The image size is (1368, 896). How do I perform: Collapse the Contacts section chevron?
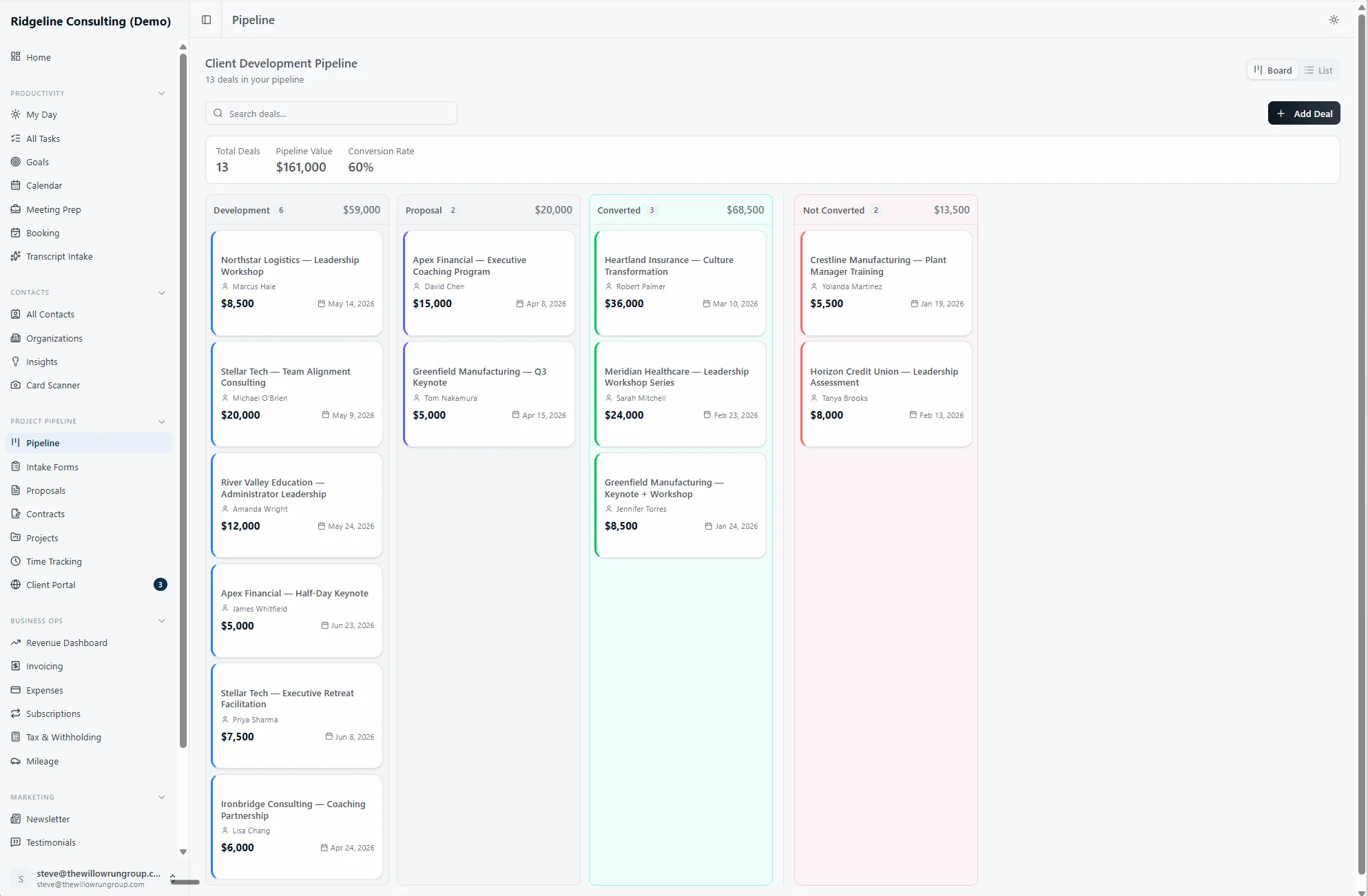click(x=162, y=293)
